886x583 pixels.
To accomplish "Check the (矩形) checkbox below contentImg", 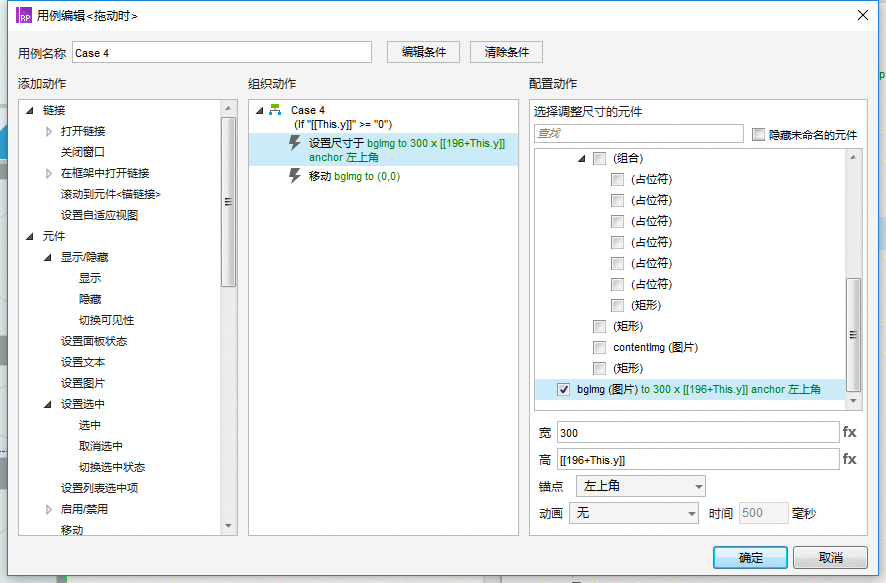I will click(600, 368).
